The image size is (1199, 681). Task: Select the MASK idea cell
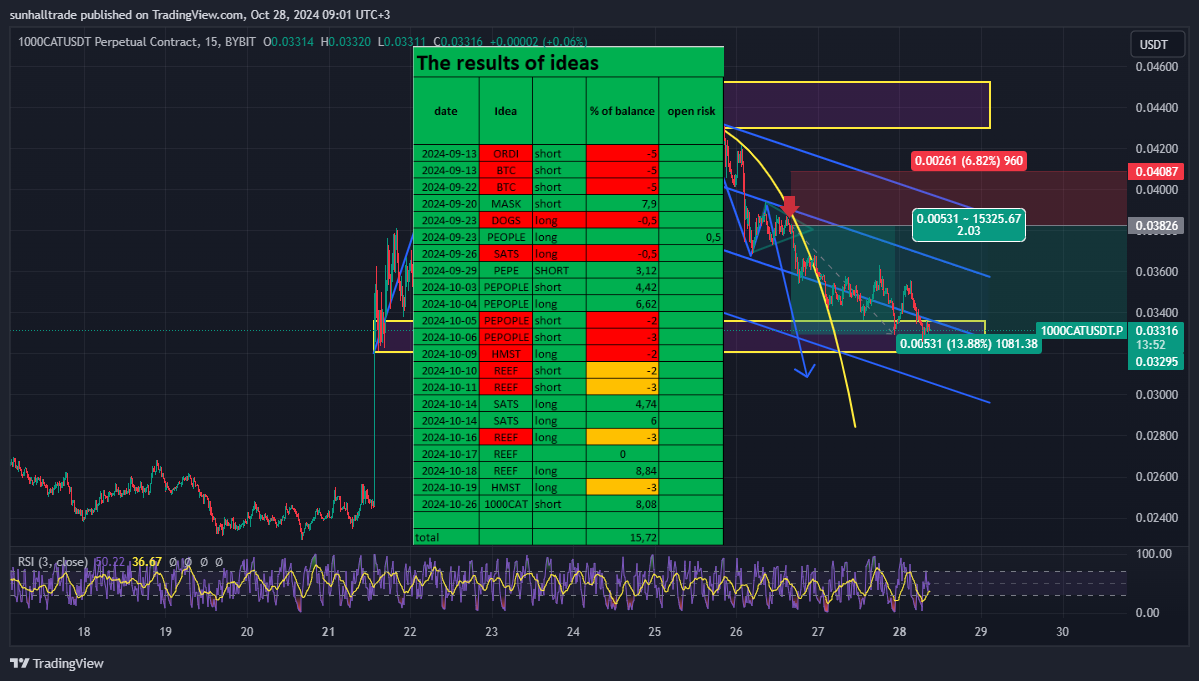[x=505, y=204]
